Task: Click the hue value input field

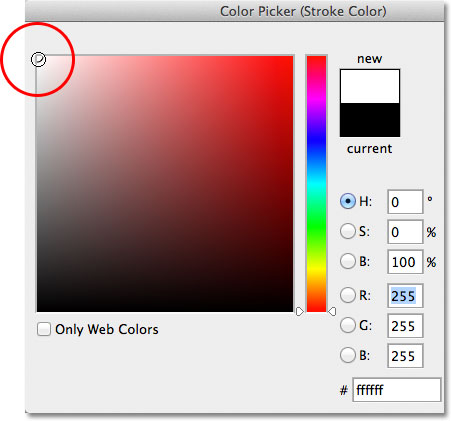Action: (x=405, y=202)
